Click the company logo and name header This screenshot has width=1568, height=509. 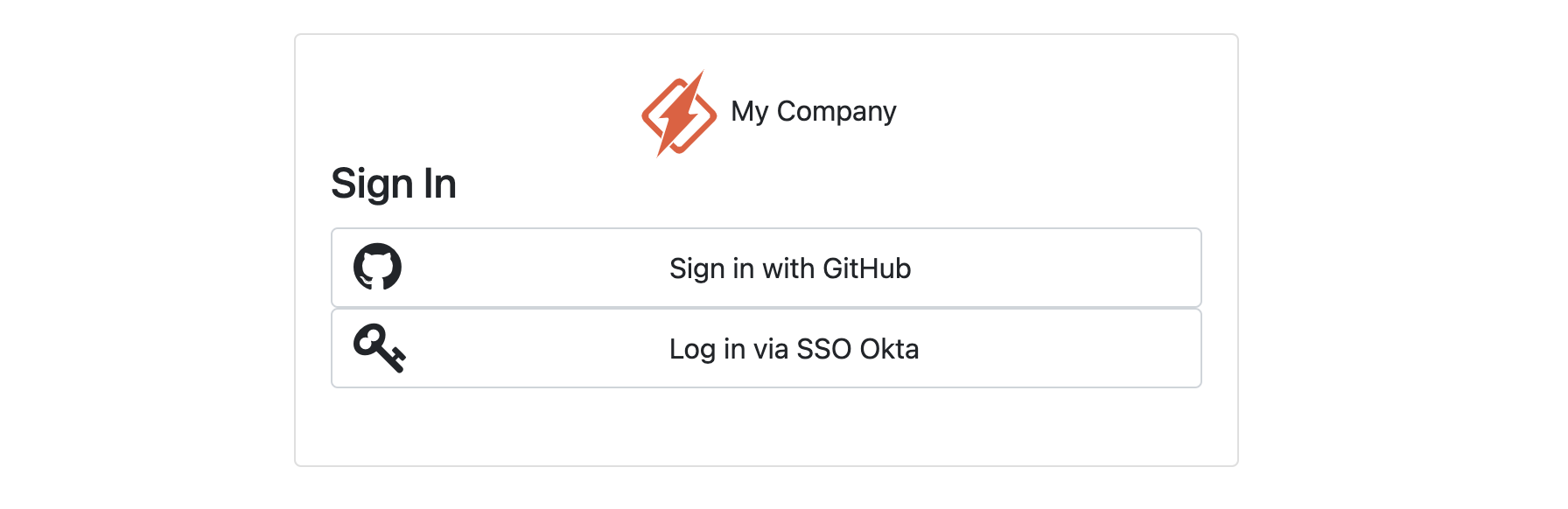[x=767, y=111]
